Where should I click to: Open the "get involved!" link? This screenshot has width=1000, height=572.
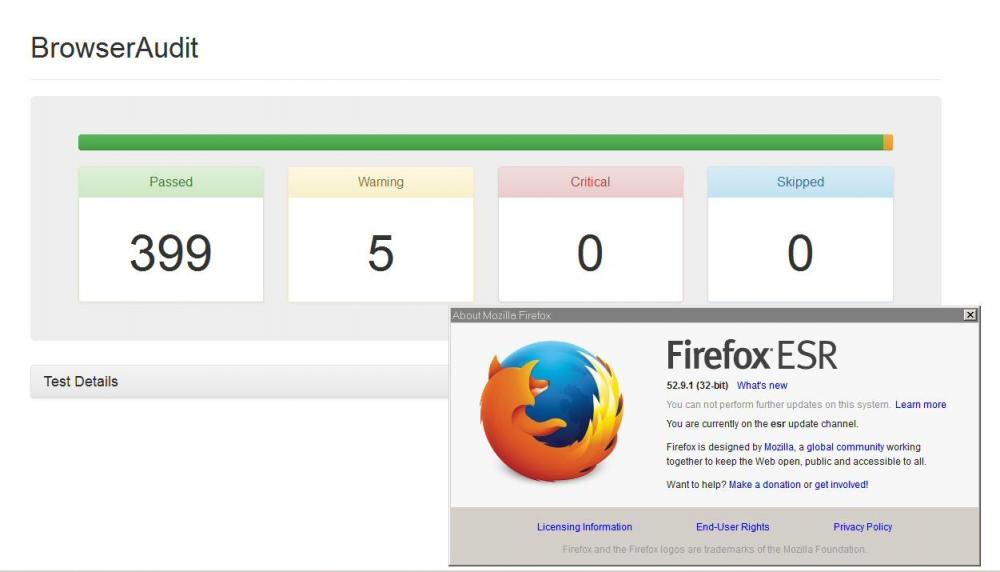click(x=841, y=485)
